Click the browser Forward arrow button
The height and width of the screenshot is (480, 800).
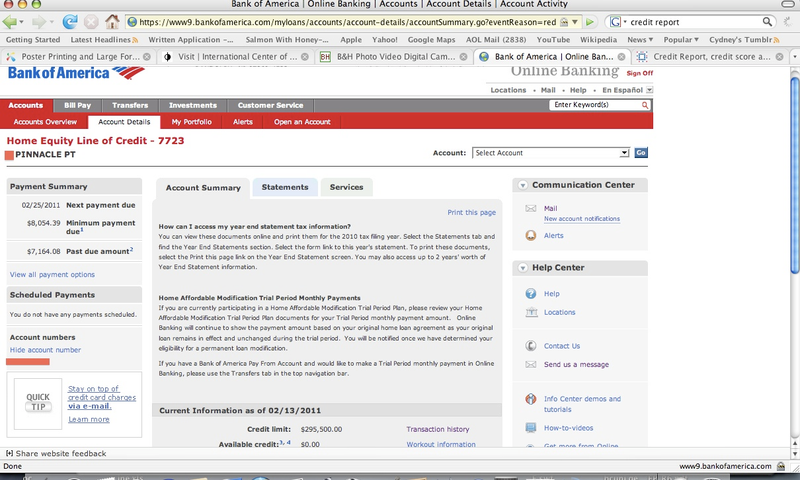pyautogui.click(x=38, y=22)
